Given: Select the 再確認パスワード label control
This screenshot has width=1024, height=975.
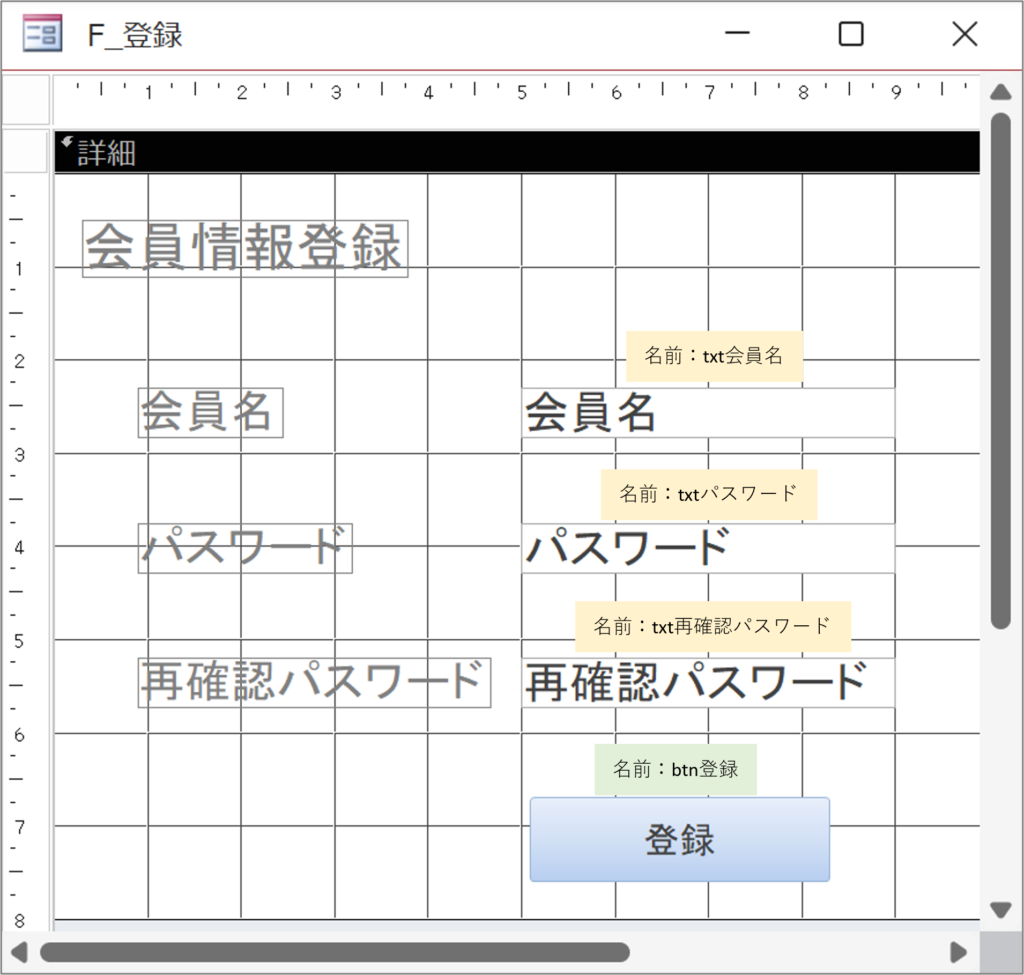Looking at the screenshot, I should pyautogui.click(x=314, y=683).
